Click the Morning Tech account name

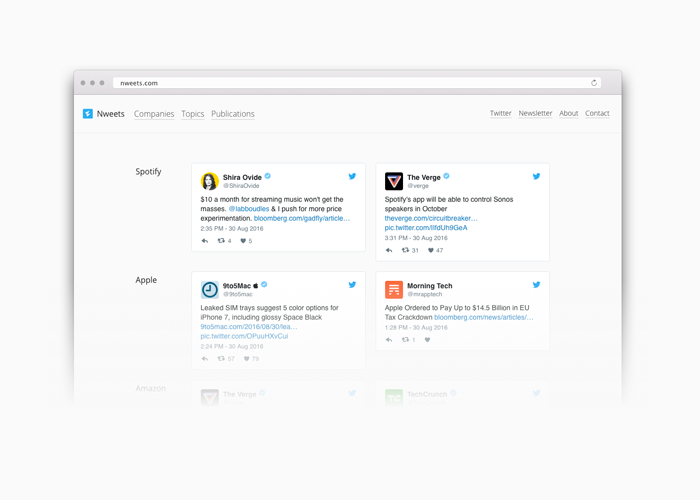pyautogui.click(x=429, y=286)
